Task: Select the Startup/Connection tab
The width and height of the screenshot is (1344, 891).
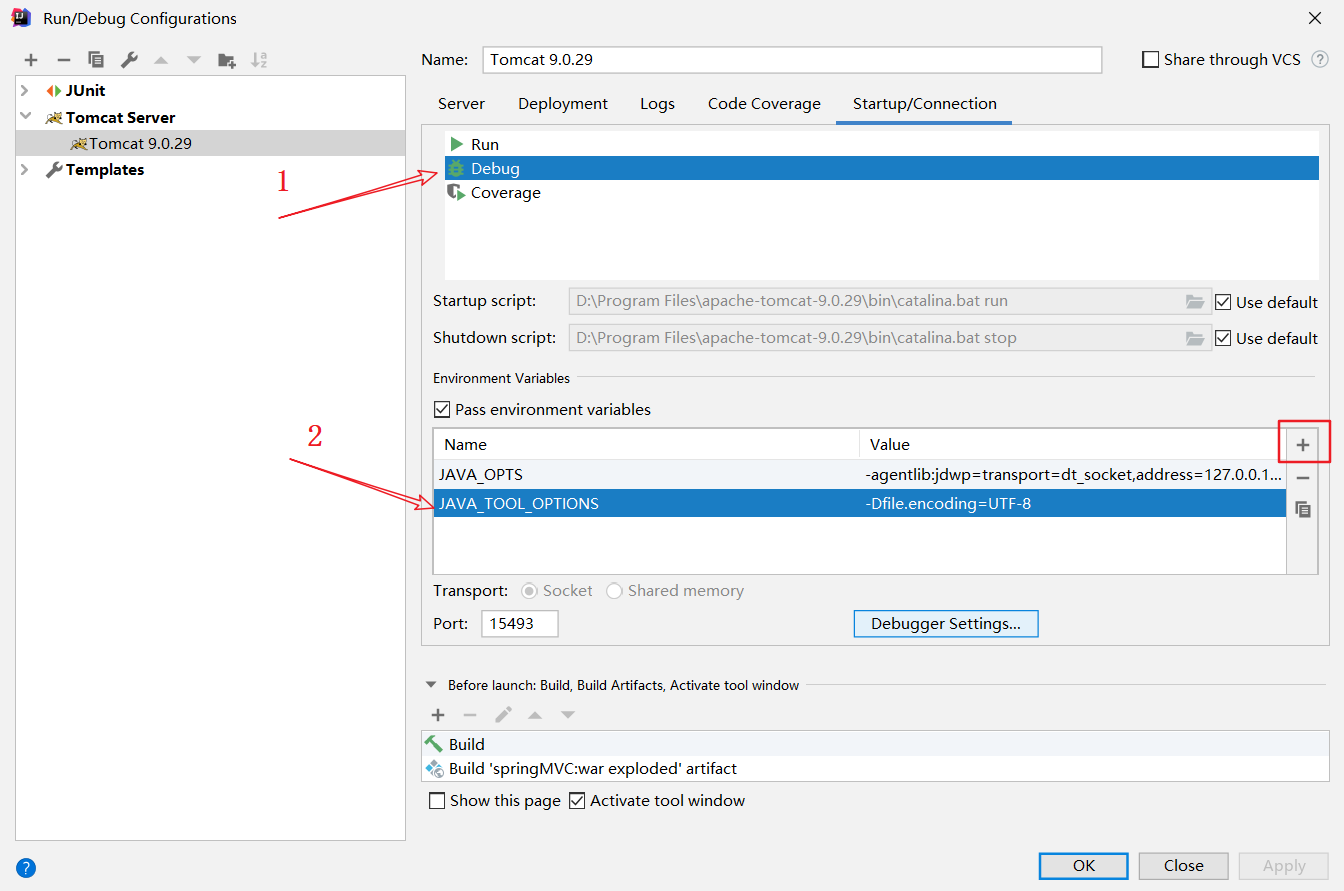Action: coord(924,104)
